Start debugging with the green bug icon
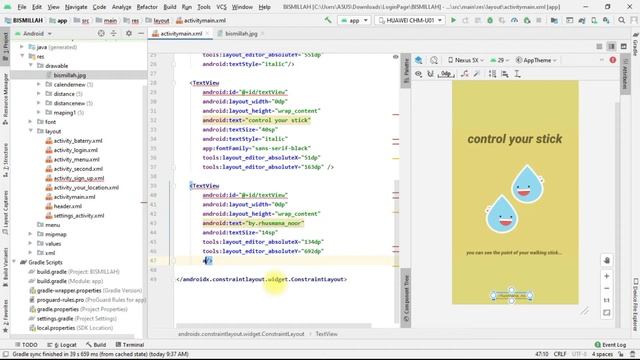The width and height of the screenshot is (640, 360). coord(490,20)
